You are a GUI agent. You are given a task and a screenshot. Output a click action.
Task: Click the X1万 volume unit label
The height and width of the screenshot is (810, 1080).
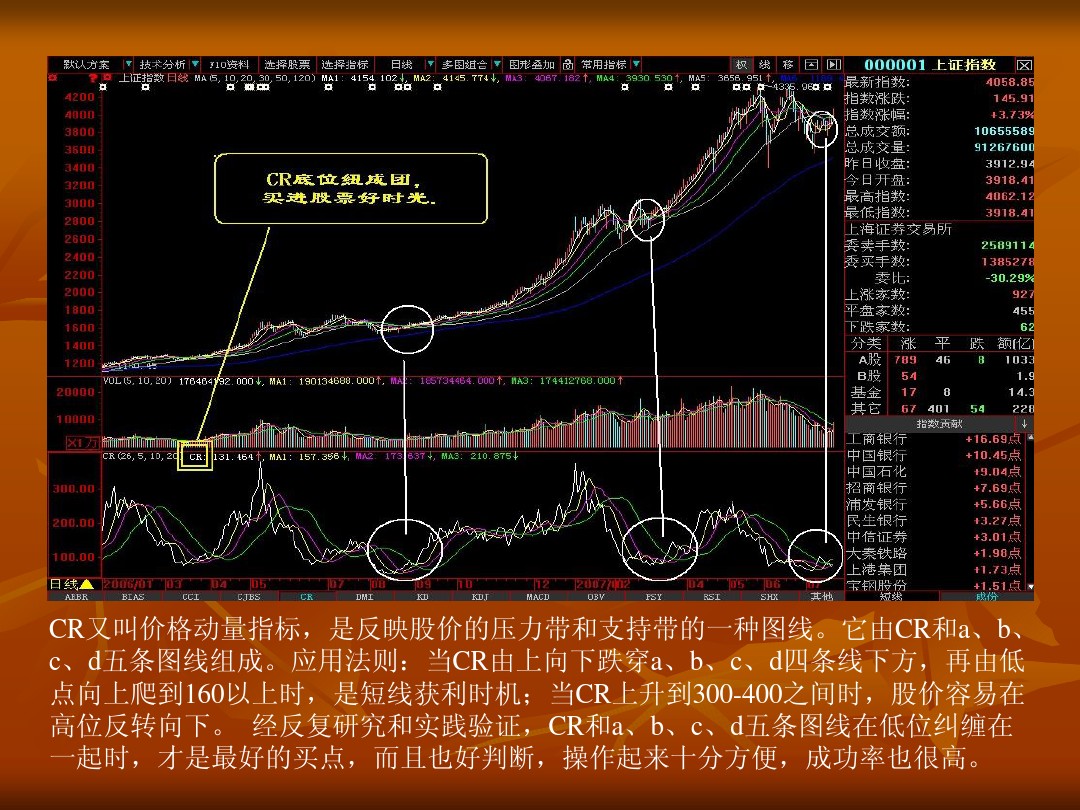(x=83, y=442)
